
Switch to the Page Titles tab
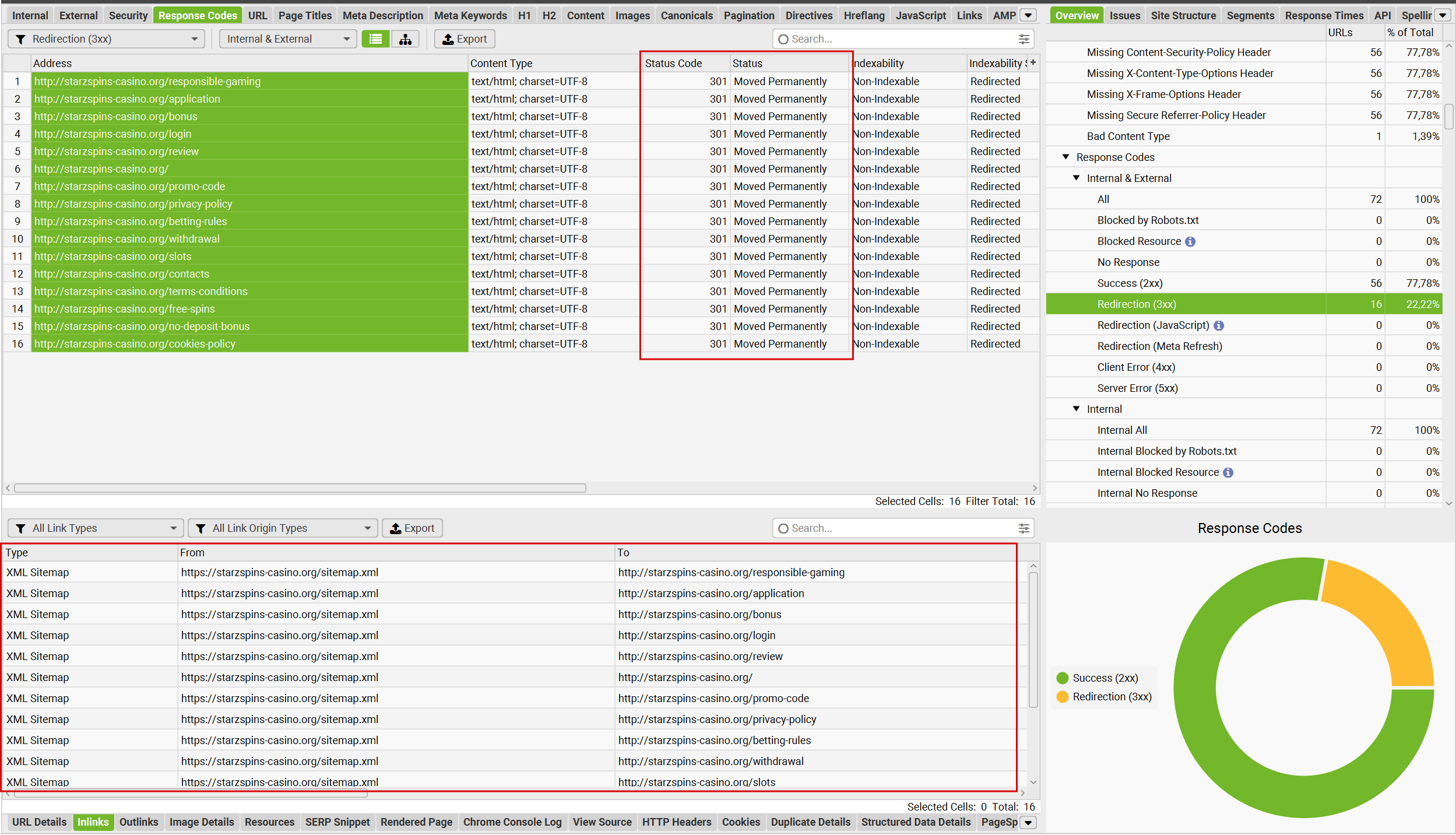pyautogui.click(x=305, y=16)
